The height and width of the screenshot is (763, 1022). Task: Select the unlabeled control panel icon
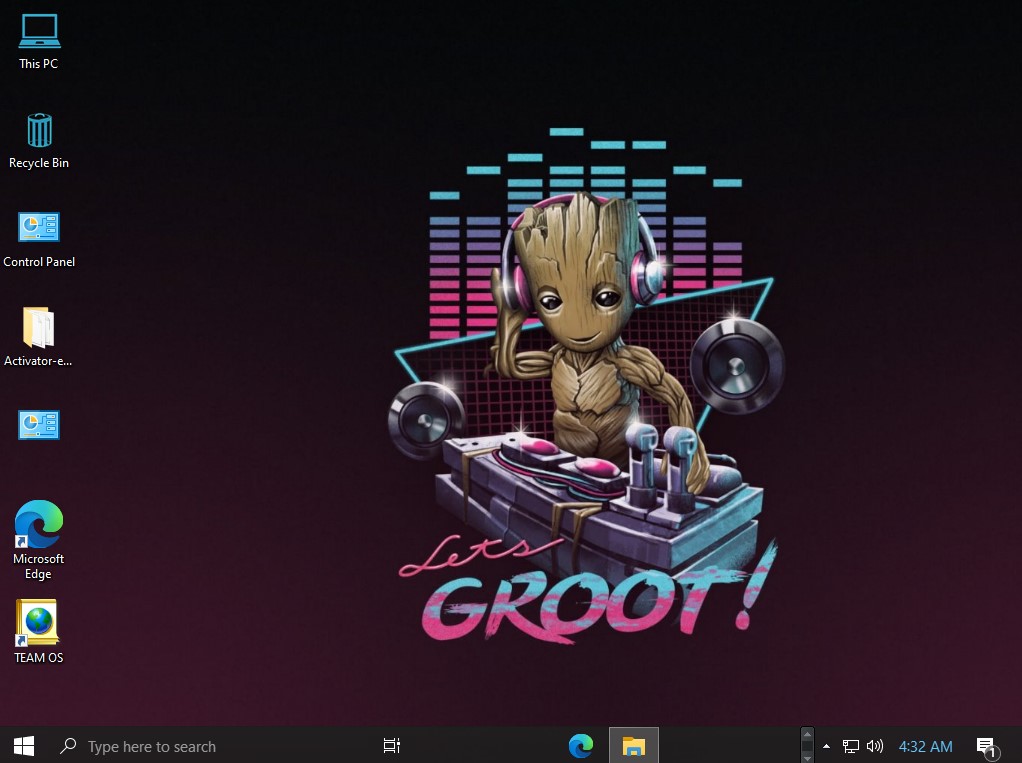[x=39, y=425]
